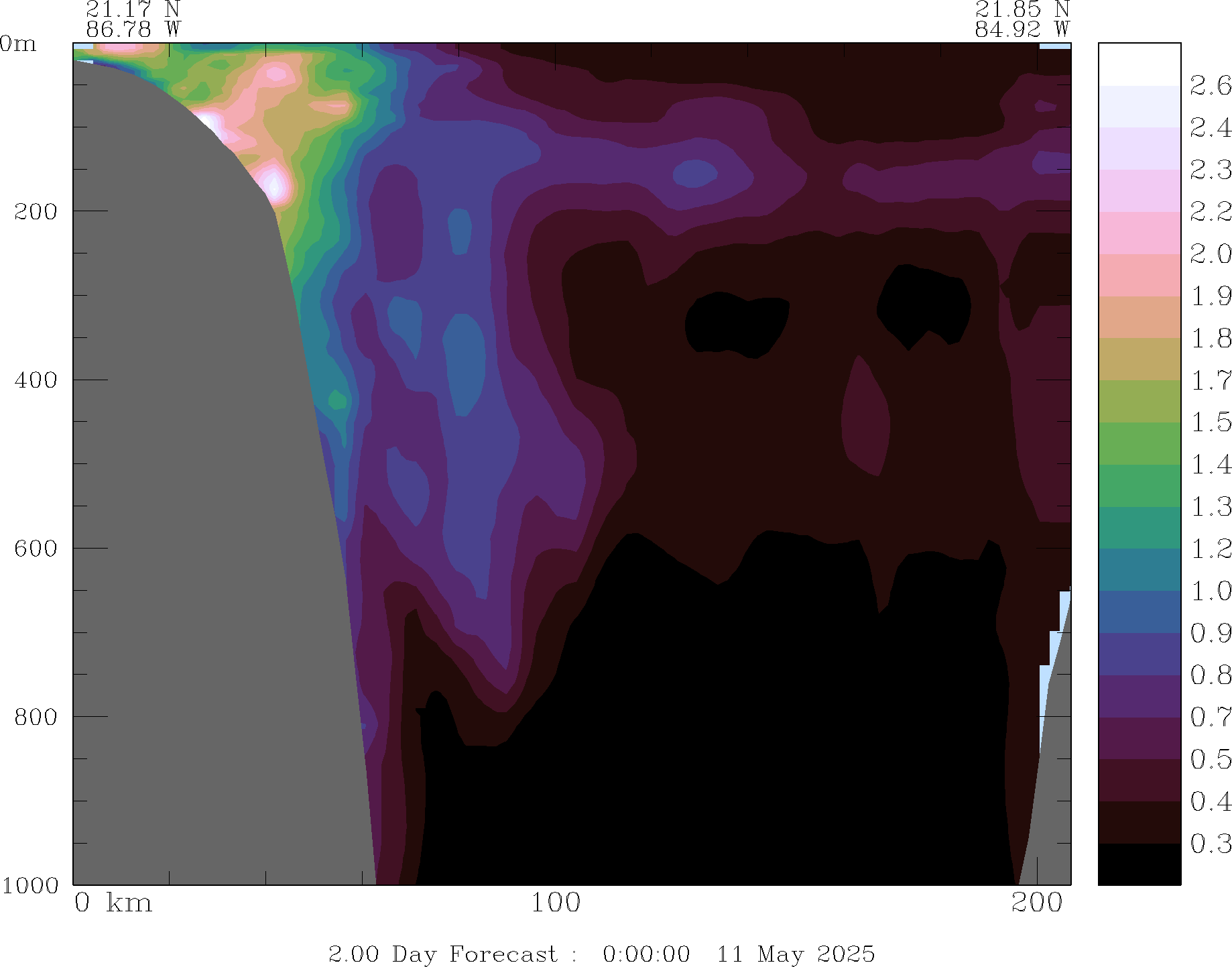Image resolution: width=1232 pixels, height=967 pixels.
Task: Click the 21.17 N latitude label
Action: [133, 9]
